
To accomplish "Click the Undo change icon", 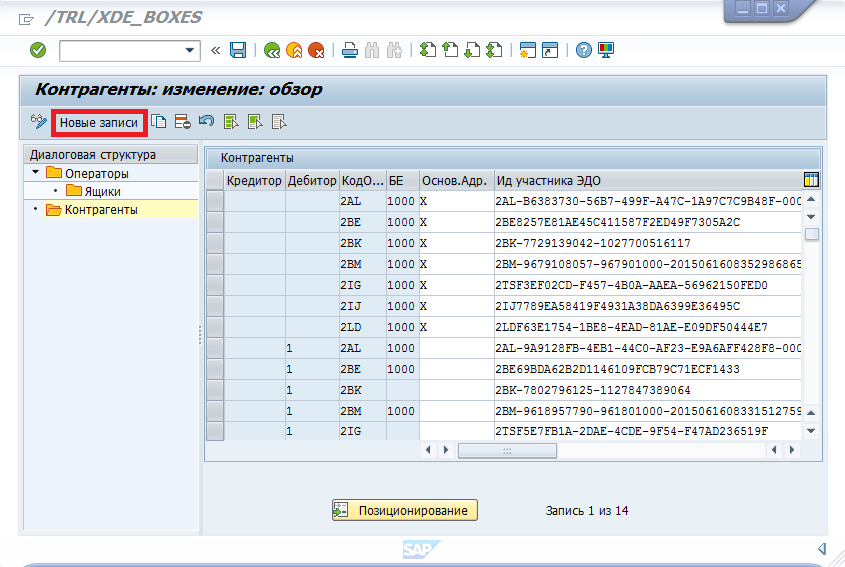I will 206,122.
